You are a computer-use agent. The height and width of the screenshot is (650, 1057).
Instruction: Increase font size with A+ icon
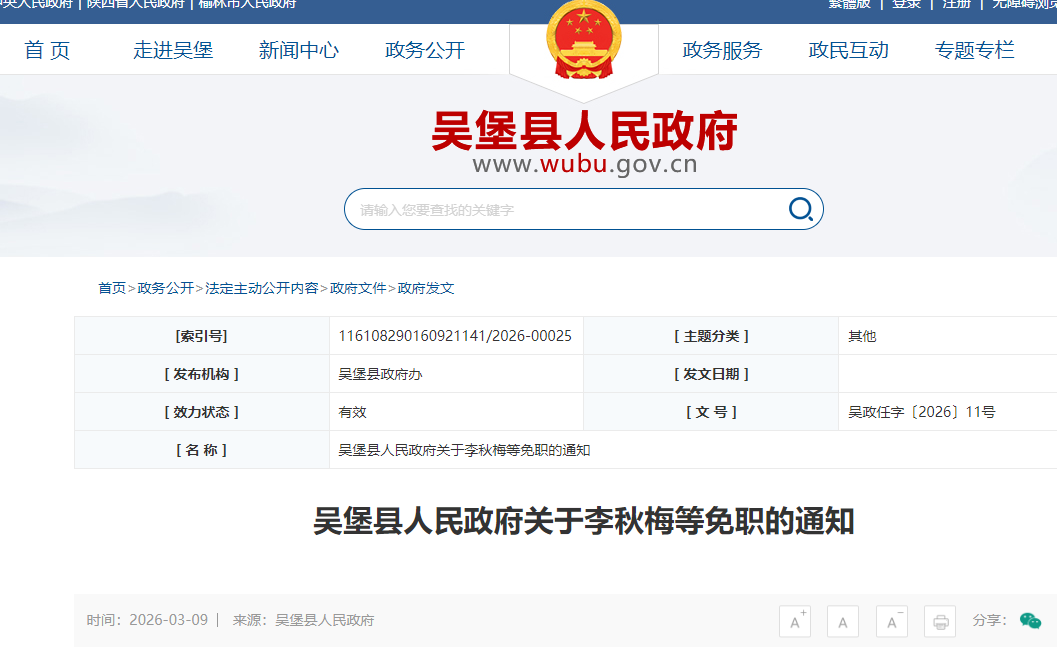tap(795, 621)
